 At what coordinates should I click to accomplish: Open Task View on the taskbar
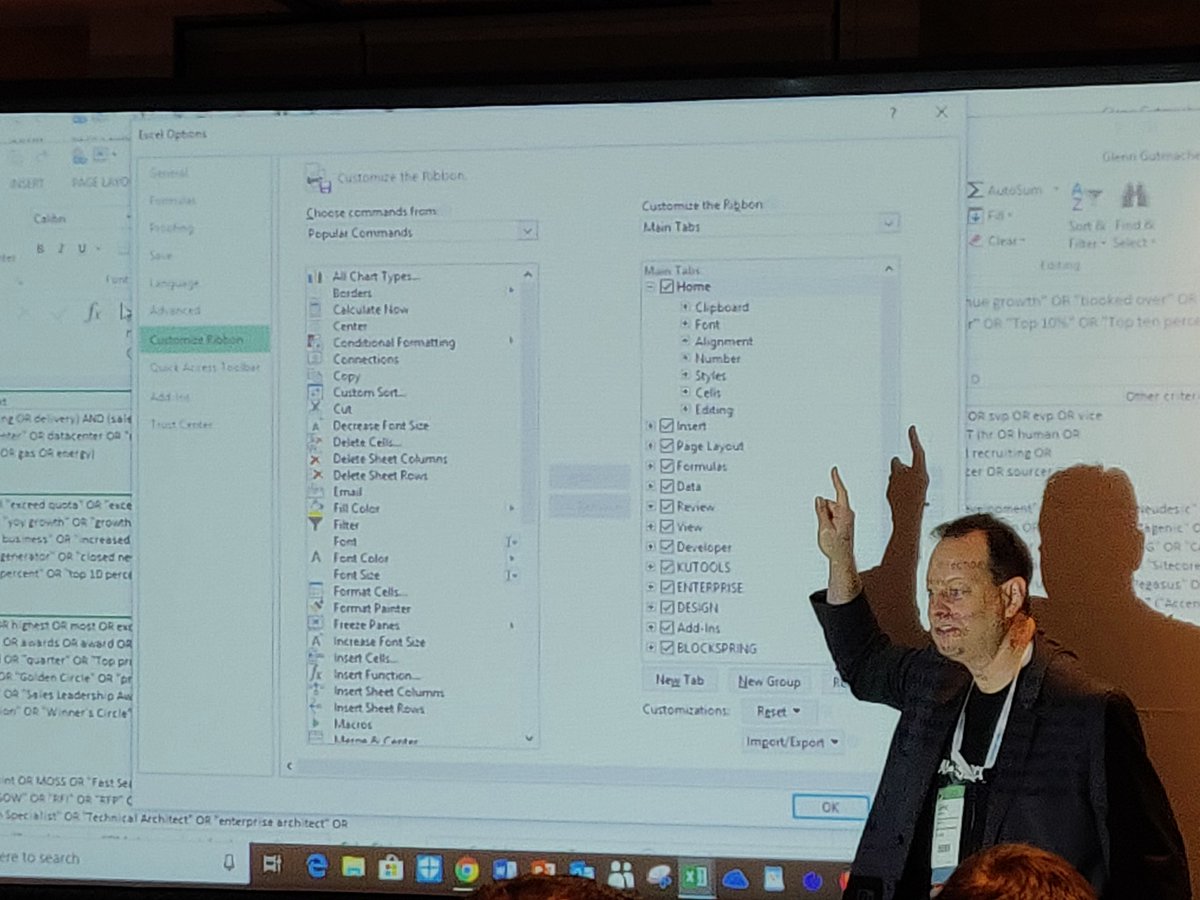[x=272, y=864]
